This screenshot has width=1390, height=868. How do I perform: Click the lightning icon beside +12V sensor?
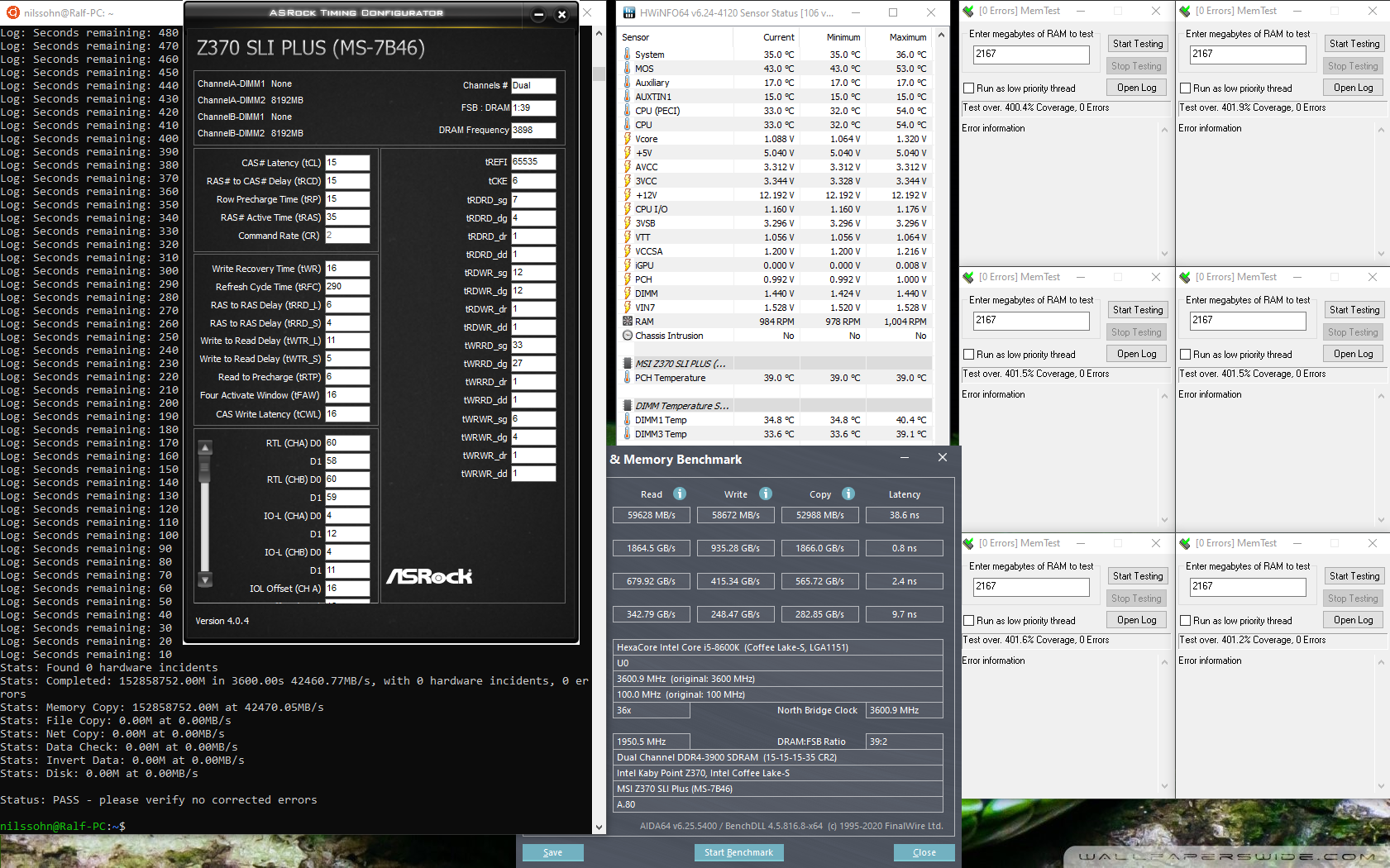[628, 195]
